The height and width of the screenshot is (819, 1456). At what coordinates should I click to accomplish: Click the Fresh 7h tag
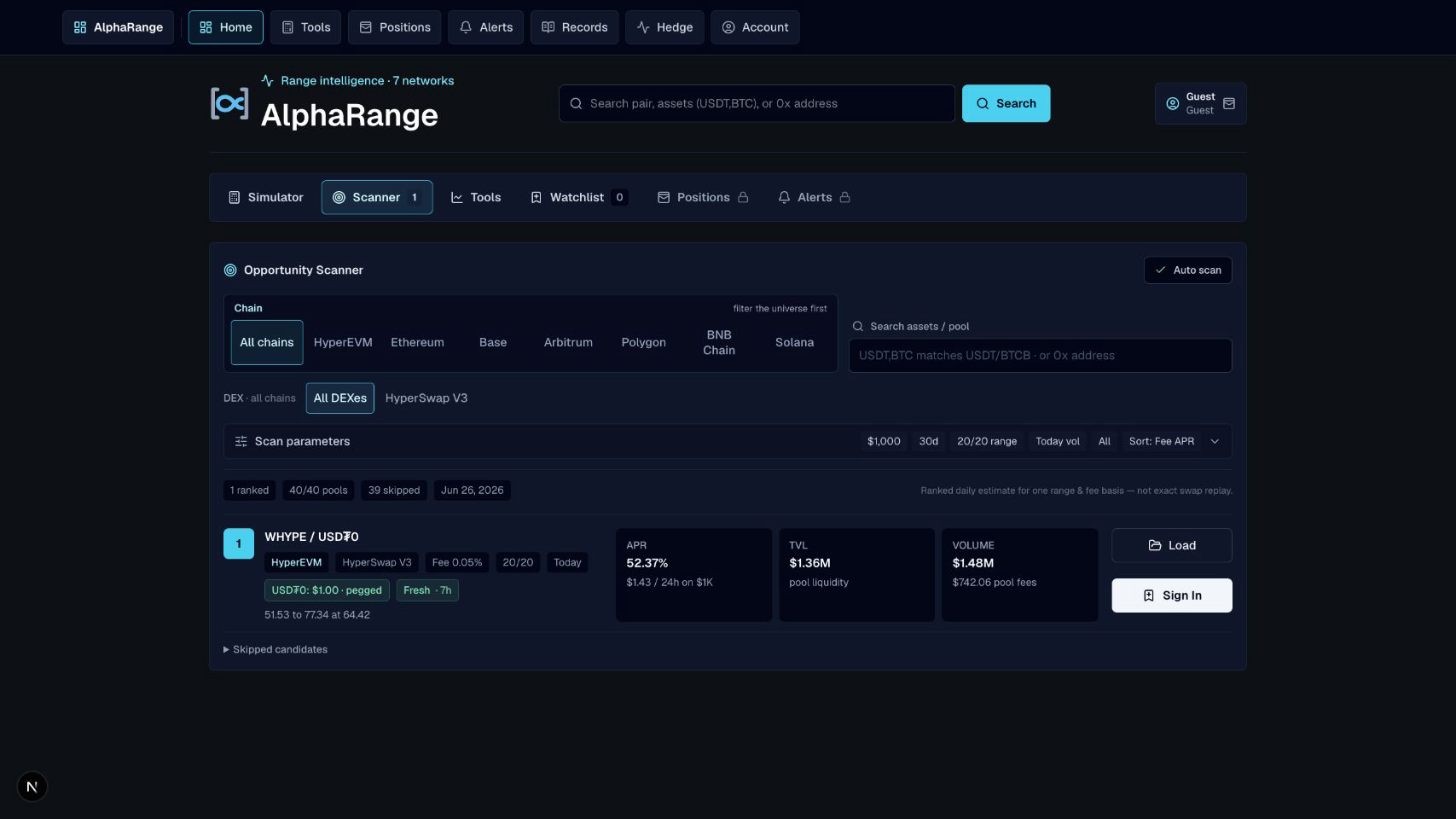click(427, 590)
